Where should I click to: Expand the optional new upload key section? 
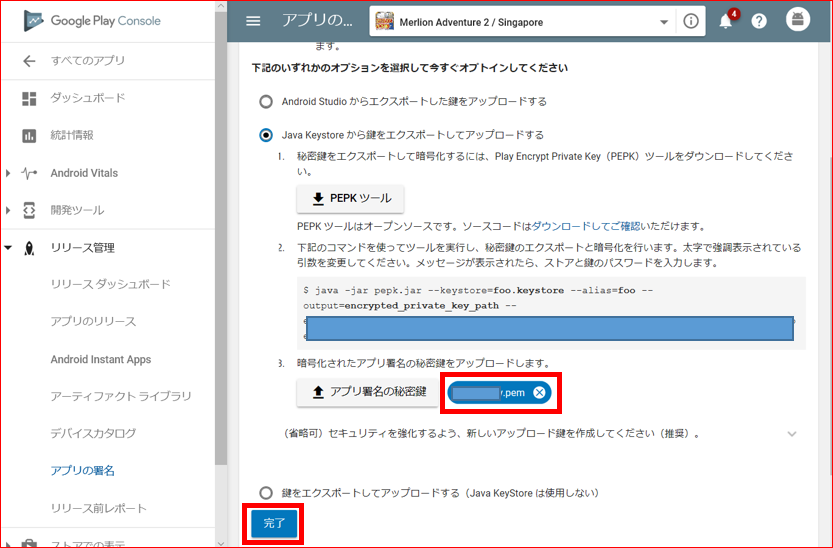(x=792, y=434)
